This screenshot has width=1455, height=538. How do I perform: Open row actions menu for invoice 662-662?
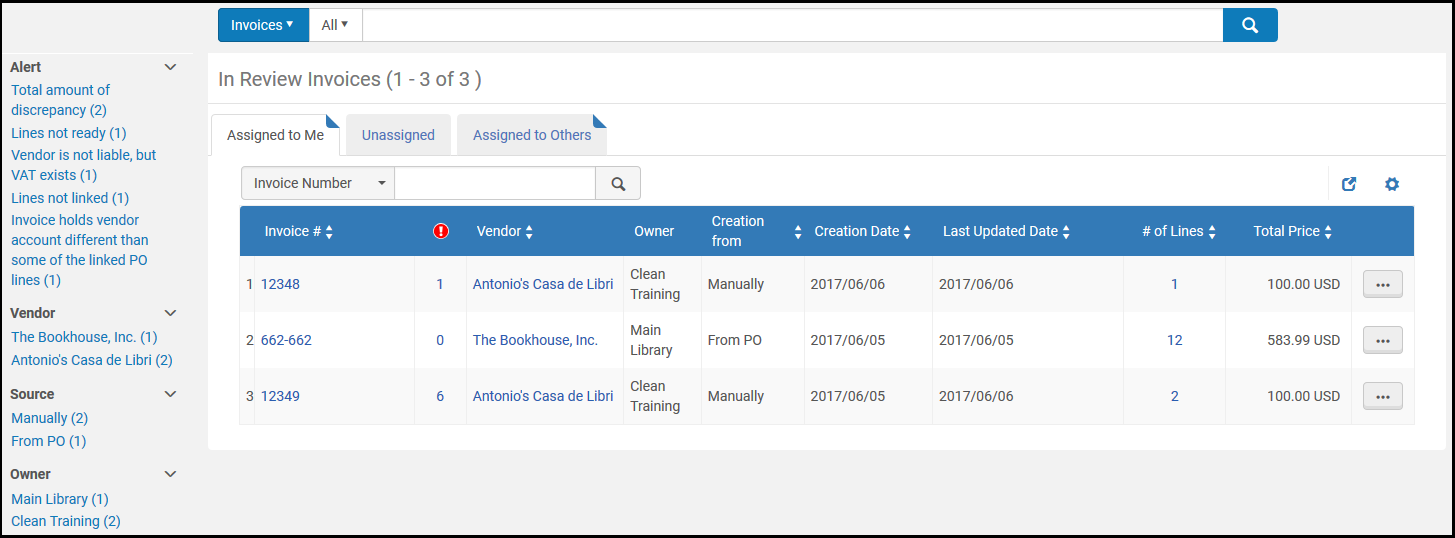click(x=1382, y=340)
